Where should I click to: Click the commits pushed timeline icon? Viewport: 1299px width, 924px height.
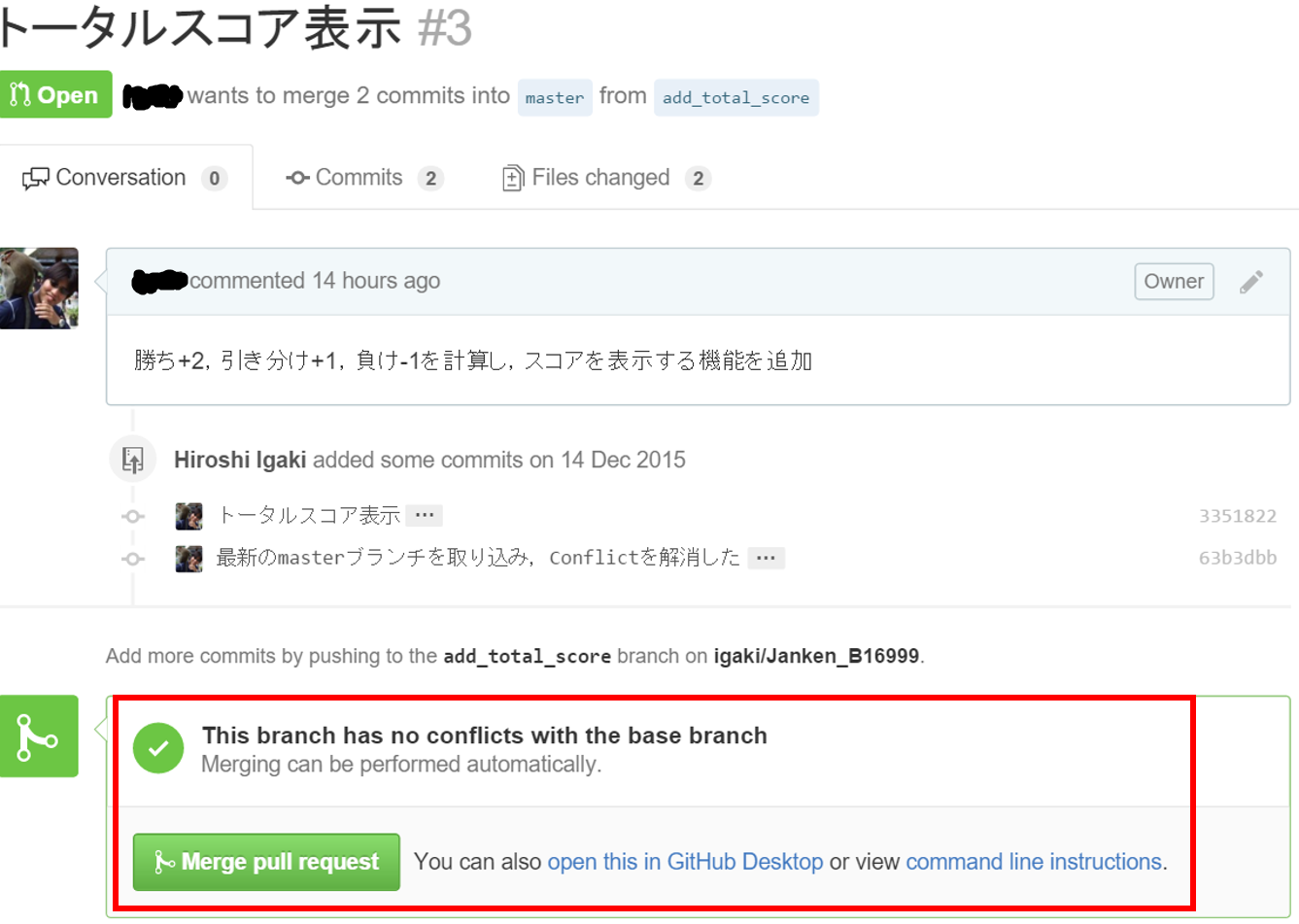133,460
